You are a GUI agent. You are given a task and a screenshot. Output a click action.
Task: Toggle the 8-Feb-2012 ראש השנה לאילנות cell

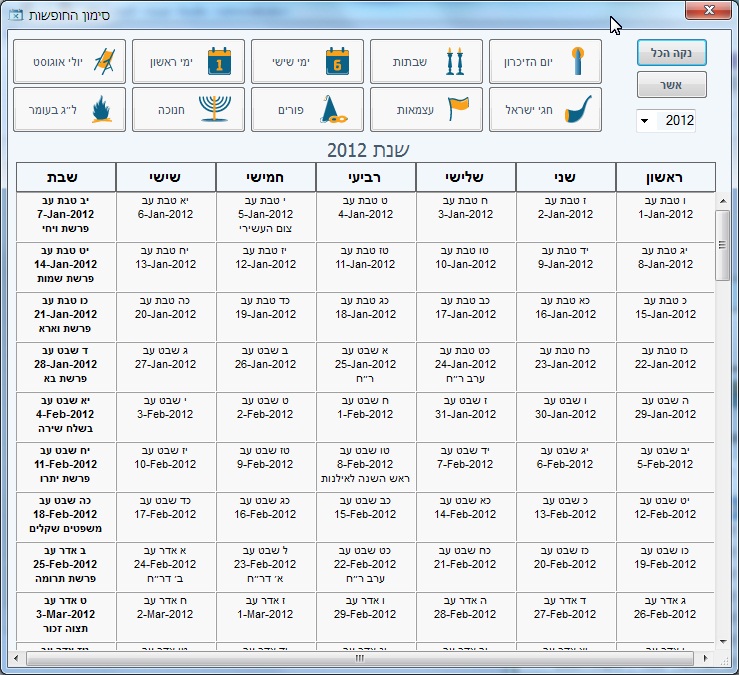tap(366, 466)
